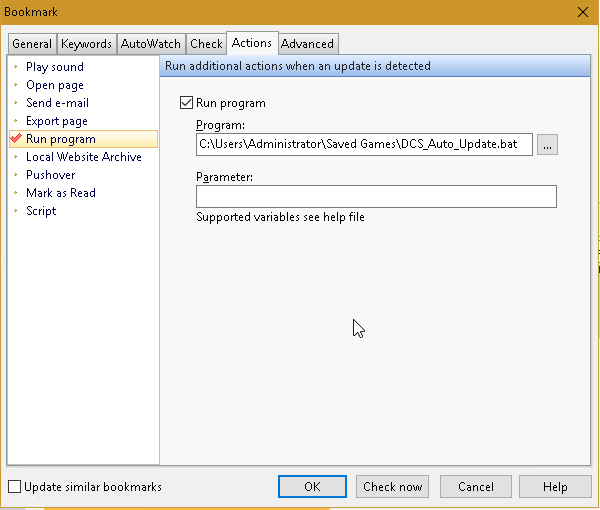This screenshot has height=510, width=600.
Task: Browse for program with ellipsis button
Action: 547,145
